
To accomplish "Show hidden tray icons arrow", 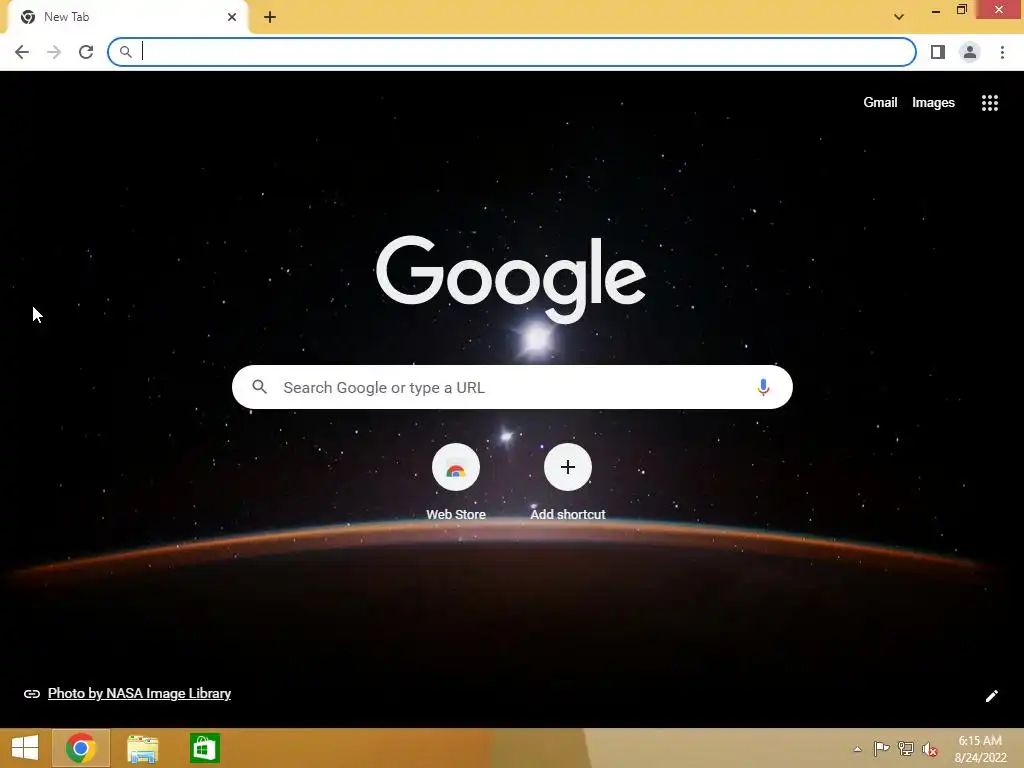I will pyautogui.click(x=857, y=749).
